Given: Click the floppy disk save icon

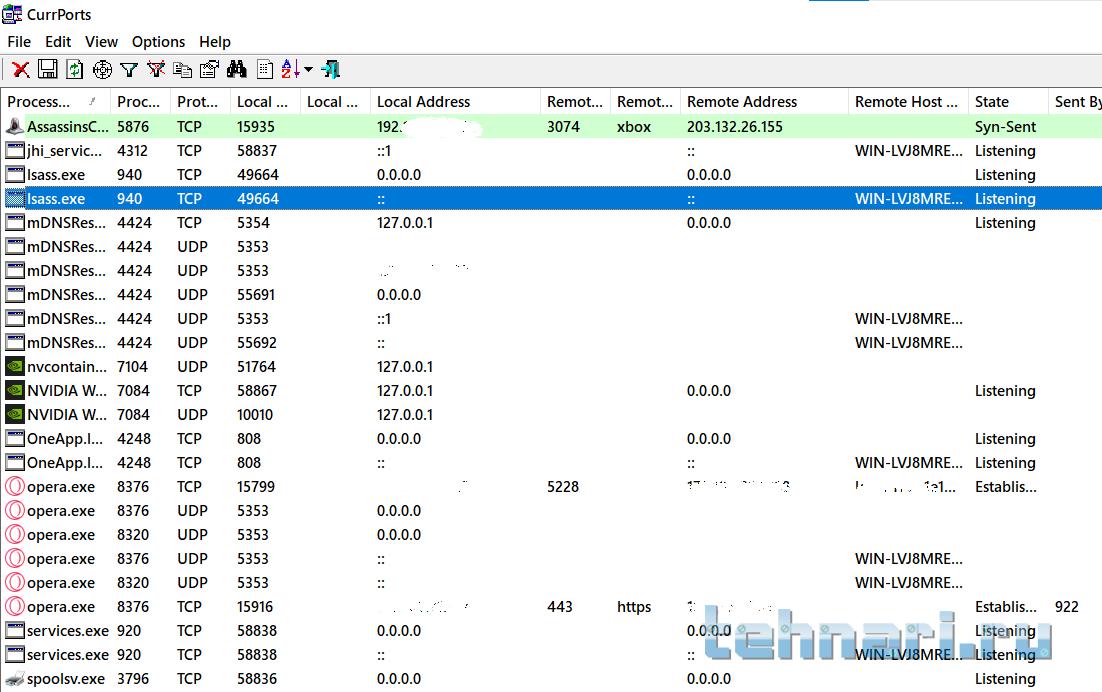Looking at the screenshot, I should tap(47, 69).
